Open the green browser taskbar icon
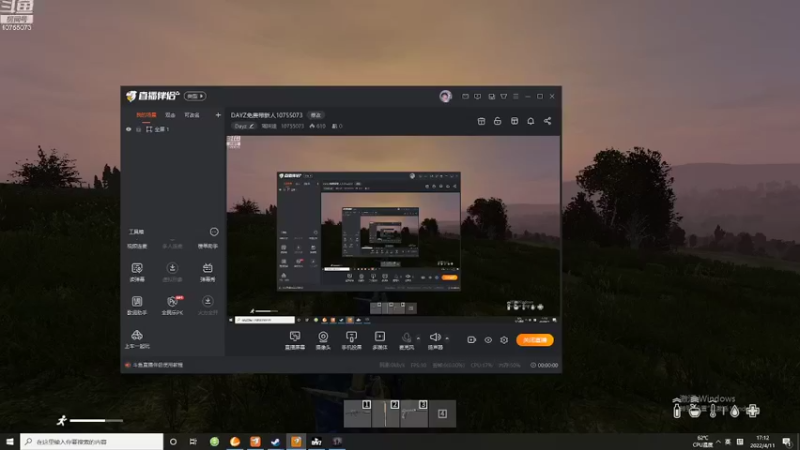Screen dimensions: 800x450 [x=214, y=441]
